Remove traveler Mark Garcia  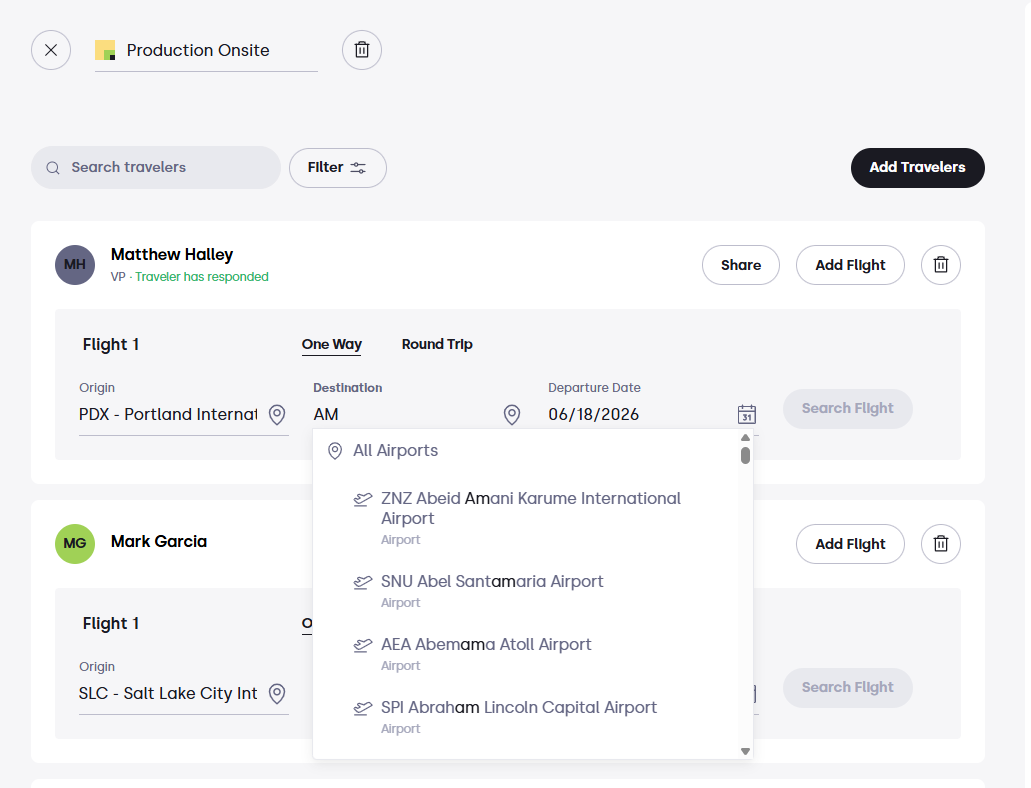click(941, 544)
